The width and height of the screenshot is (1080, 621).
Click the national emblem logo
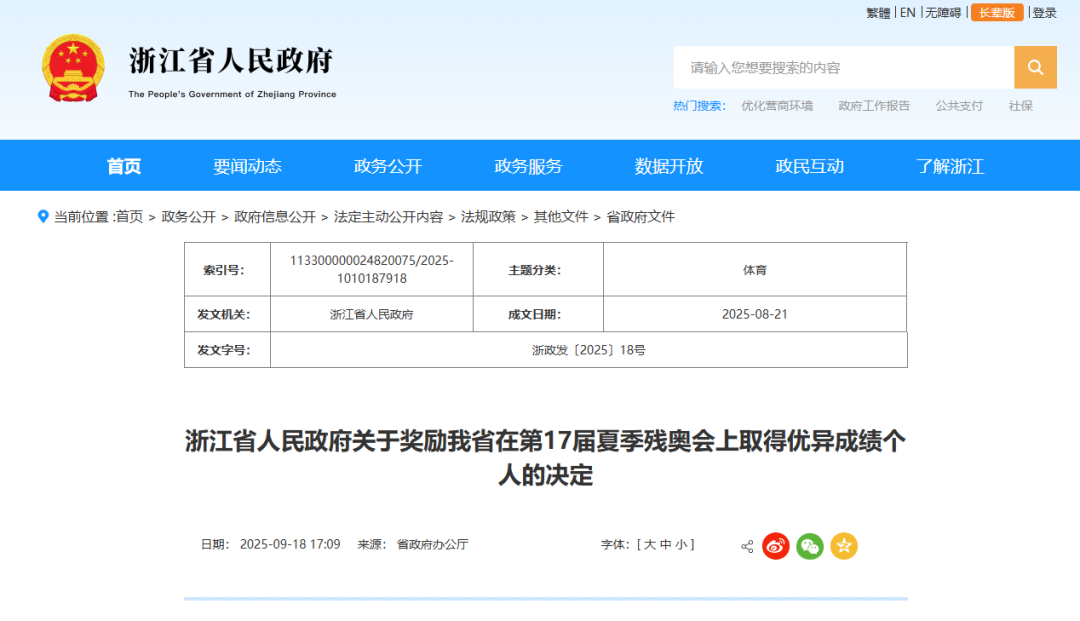[73, 68]
